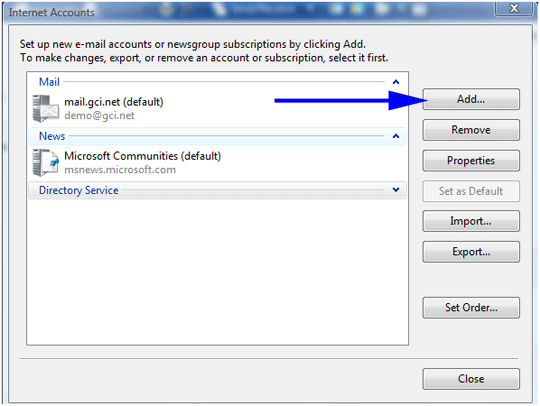This screenshot has height=406, width=540.
Task: Click the Import... button
Action: pyautogui.click(x=471, y=221)
